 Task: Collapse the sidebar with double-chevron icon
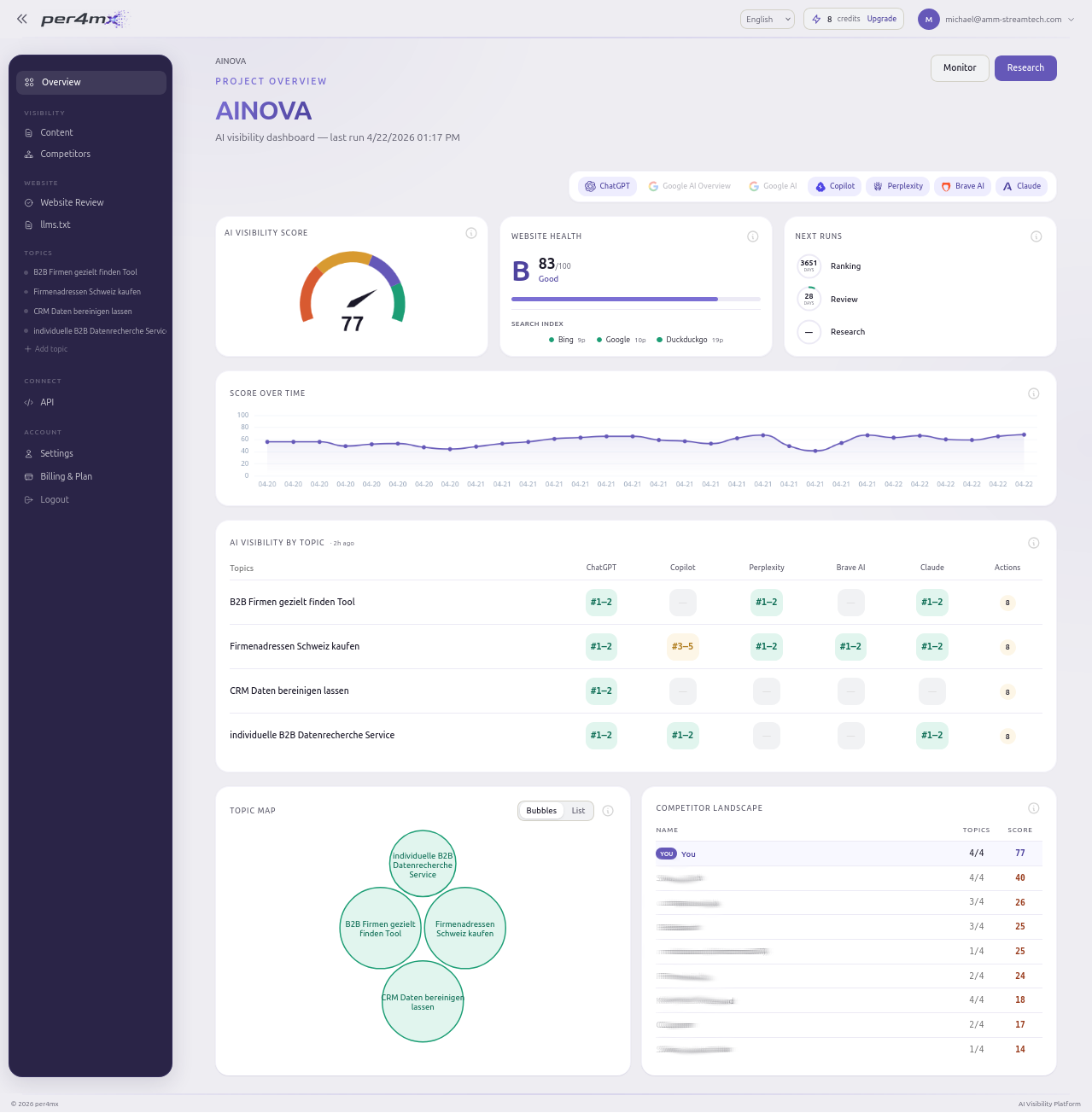[22, 19]
